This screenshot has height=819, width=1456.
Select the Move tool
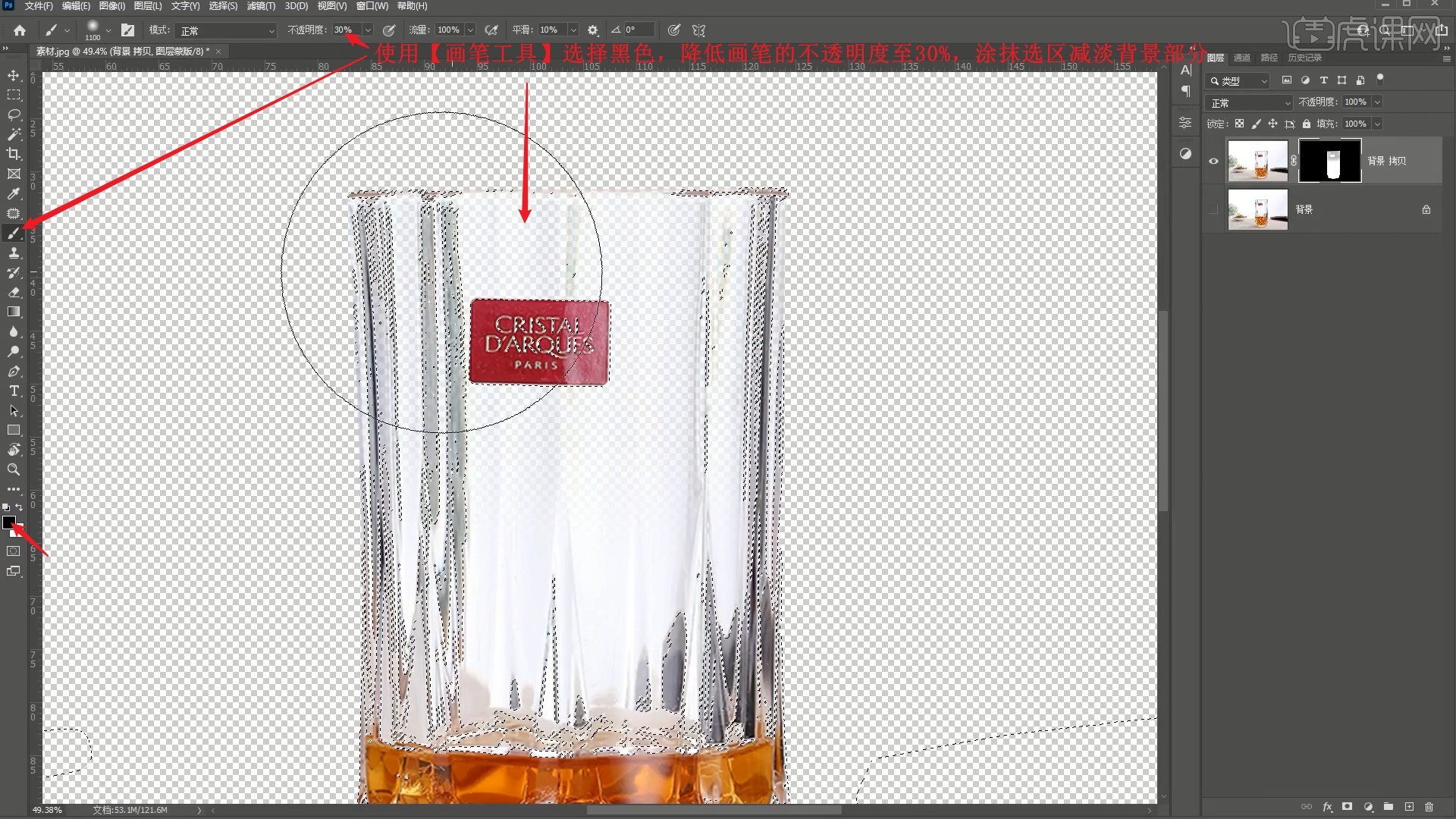(14, 75)
